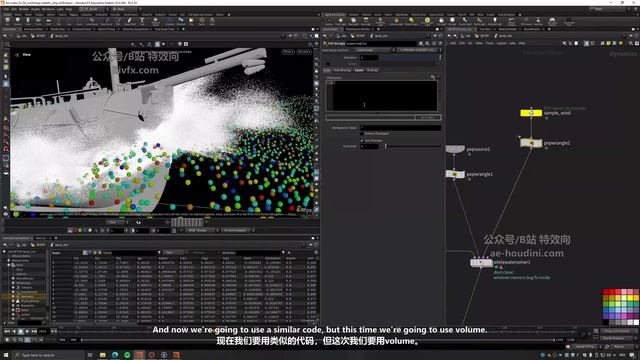640x360 pixels.
Task: Stop playback on the playbar
Action: (x=20, y=331)
